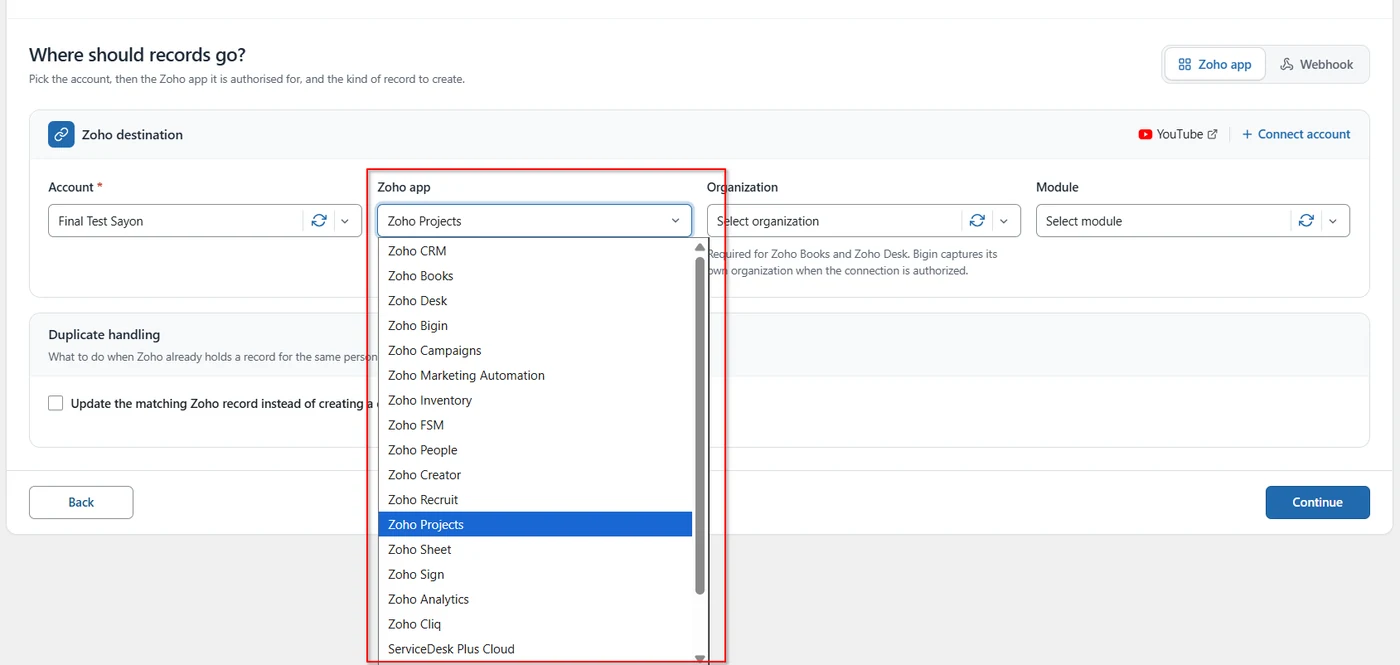Select Zoho Sheet option
This screenshot has height=665, width=1400.
pyautogui.click(x=535, y=550)
